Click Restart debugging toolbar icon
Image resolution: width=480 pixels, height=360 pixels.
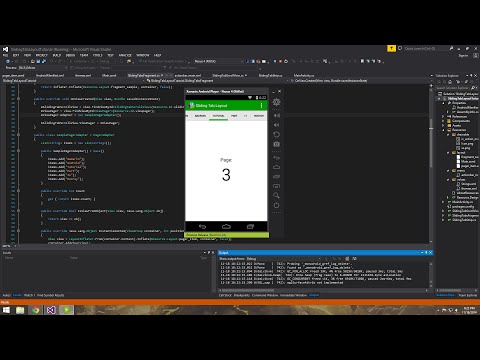coord(286,61)
